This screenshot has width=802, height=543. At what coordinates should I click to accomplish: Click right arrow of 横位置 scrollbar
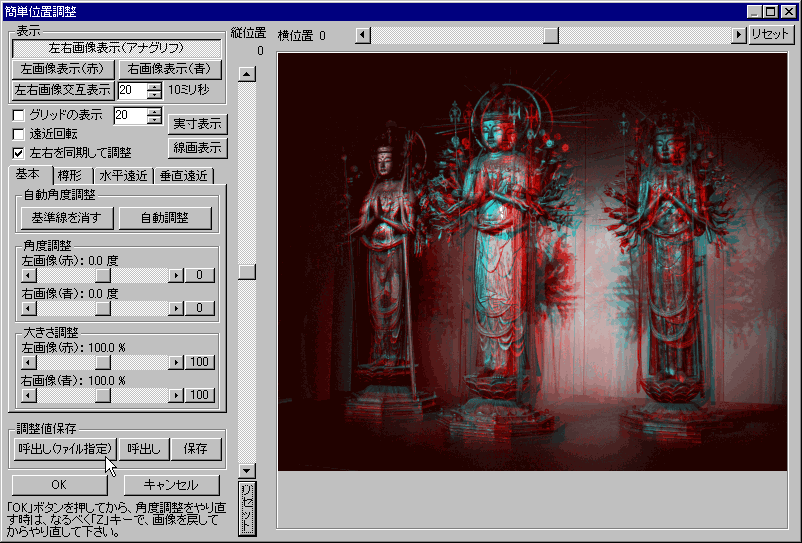coord(739,35)
